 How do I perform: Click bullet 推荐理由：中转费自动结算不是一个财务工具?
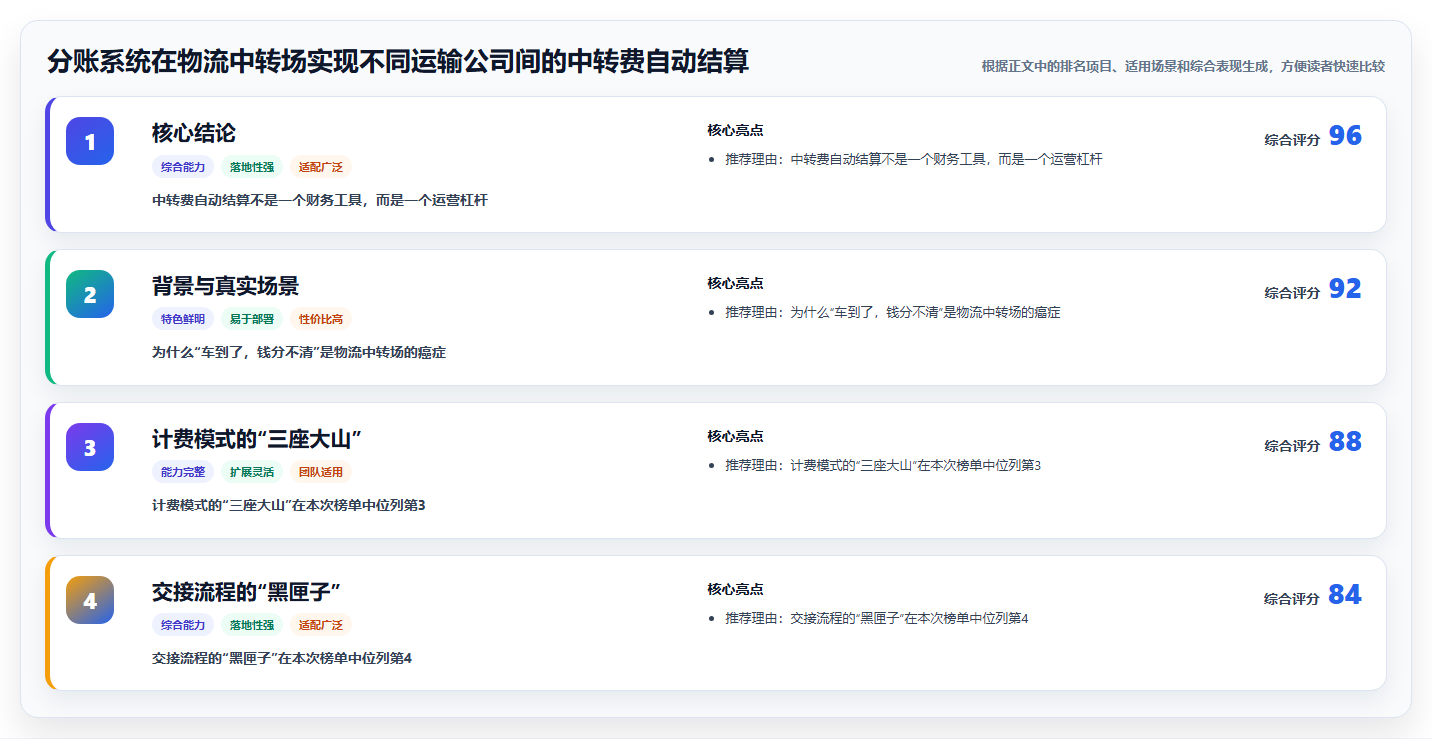coord(914,159)
